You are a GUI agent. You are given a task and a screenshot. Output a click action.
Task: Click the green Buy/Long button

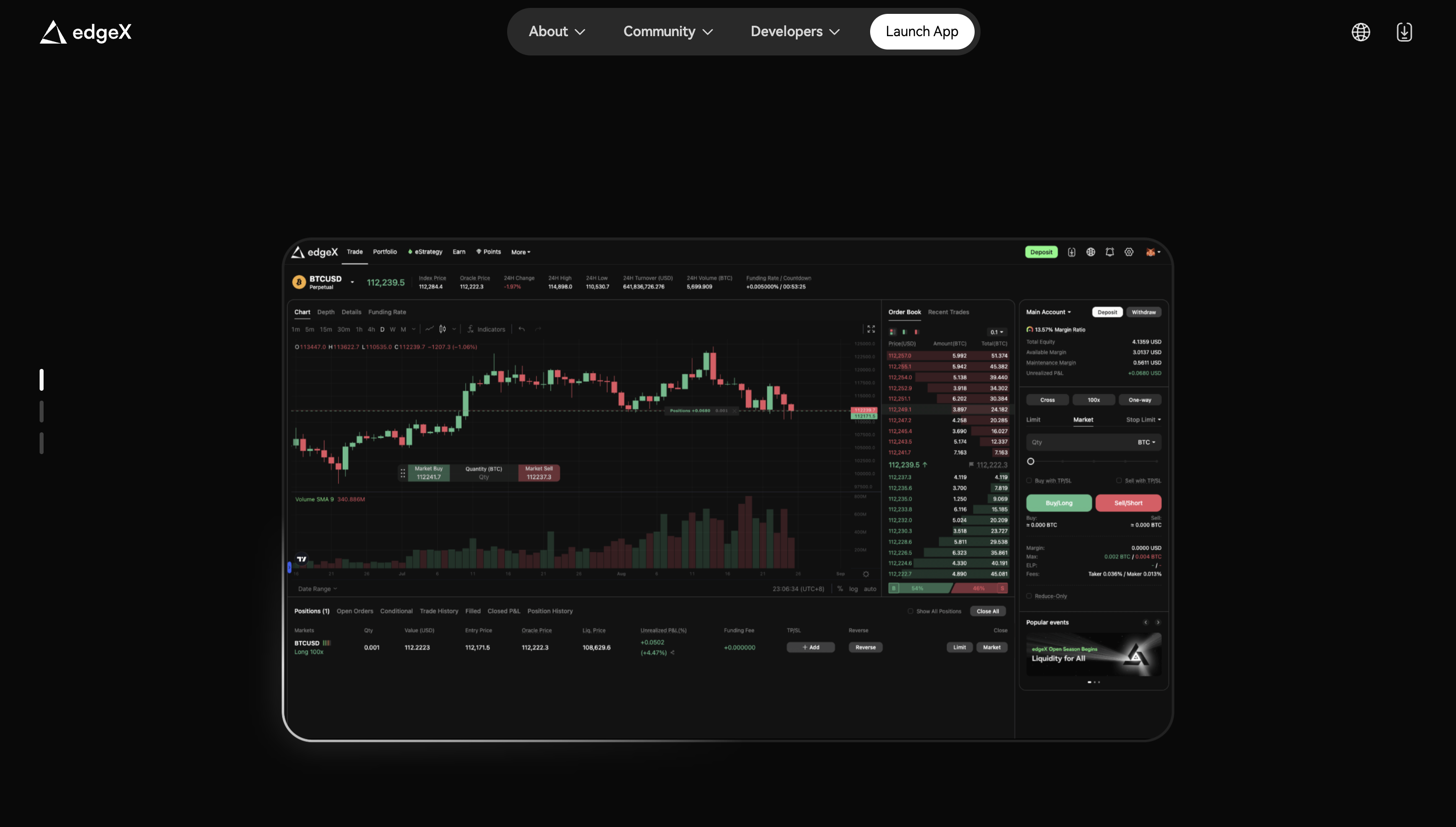point(1058,503)
